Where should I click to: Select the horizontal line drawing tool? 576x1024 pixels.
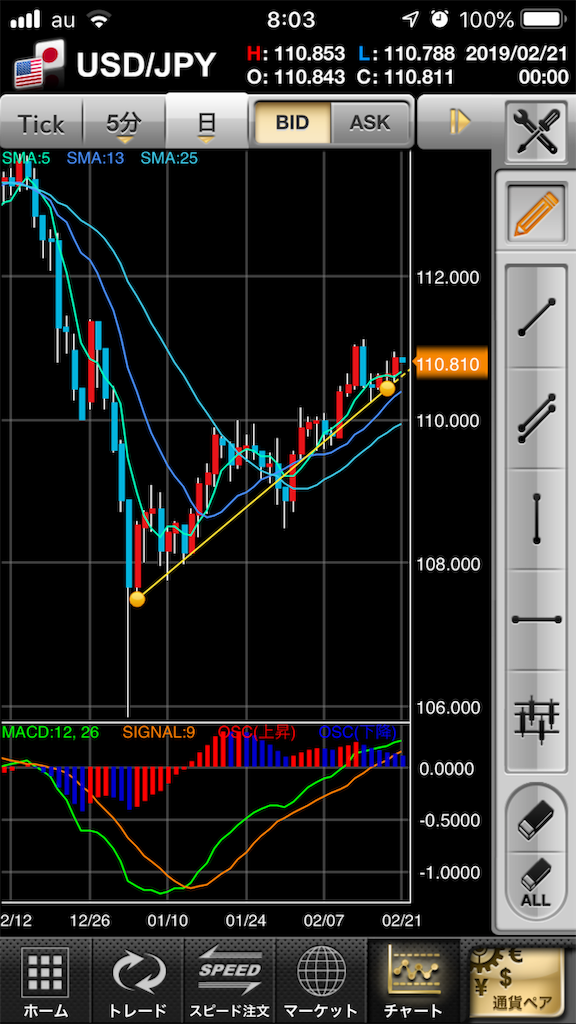pos(536,620)
